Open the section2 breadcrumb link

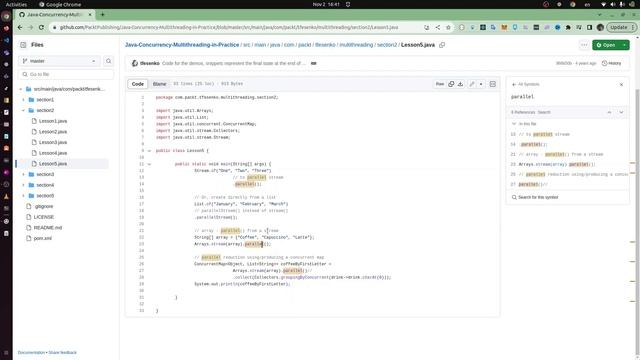387,45
